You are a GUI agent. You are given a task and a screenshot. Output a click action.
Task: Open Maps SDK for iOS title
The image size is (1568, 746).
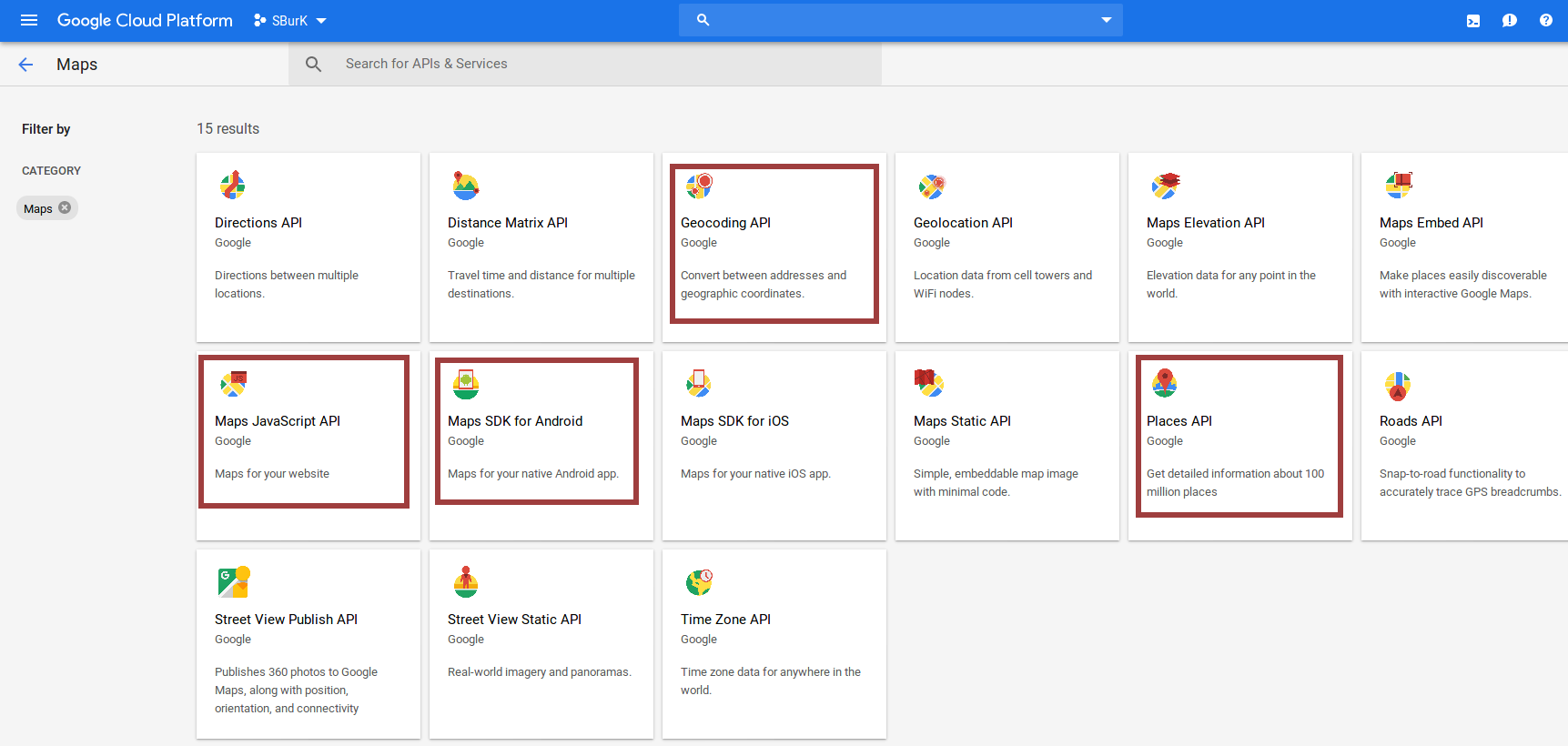coord(734,421)
